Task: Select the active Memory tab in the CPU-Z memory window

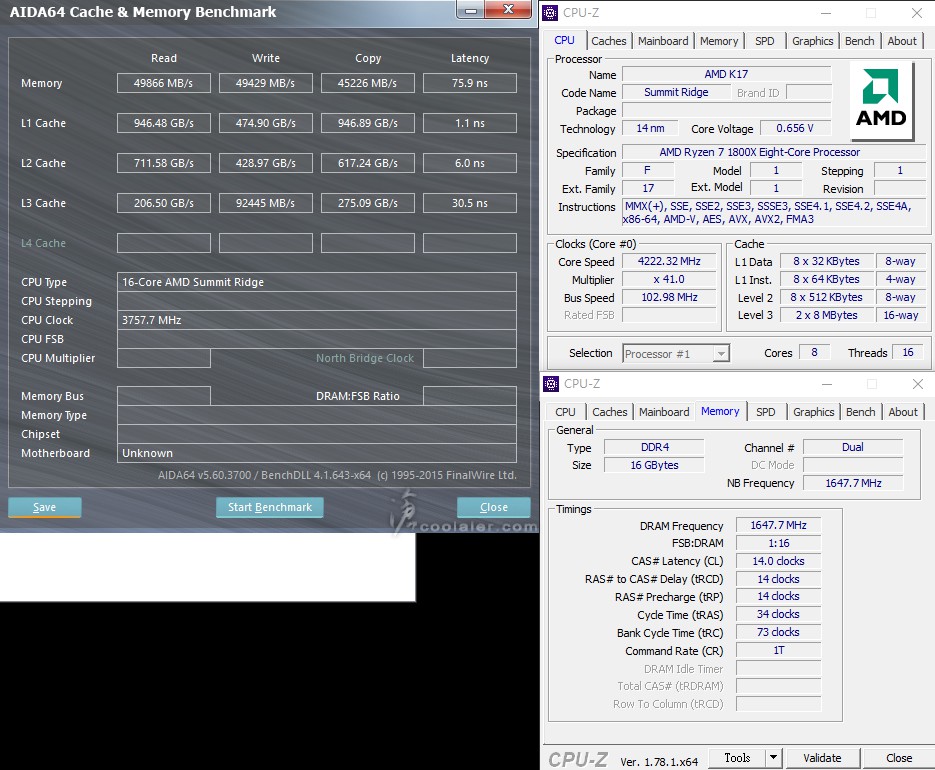Action: (x=720, y=411)
